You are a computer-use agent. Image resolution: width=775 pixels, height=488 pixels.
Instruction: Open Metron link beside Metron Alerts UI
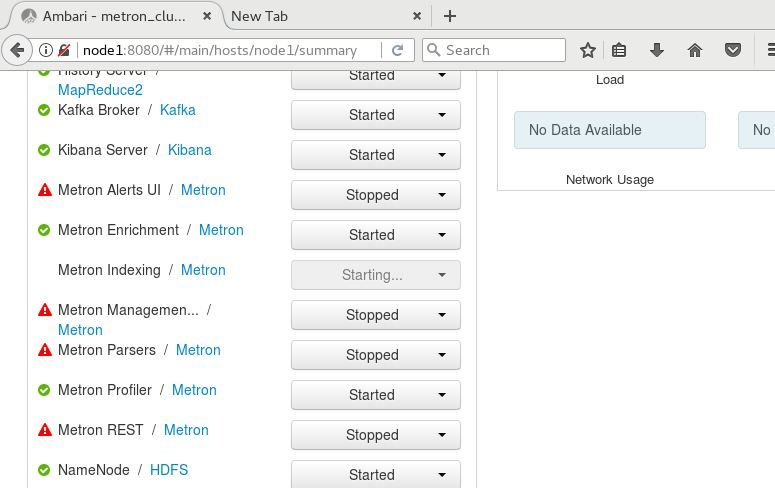pos(203,190)
